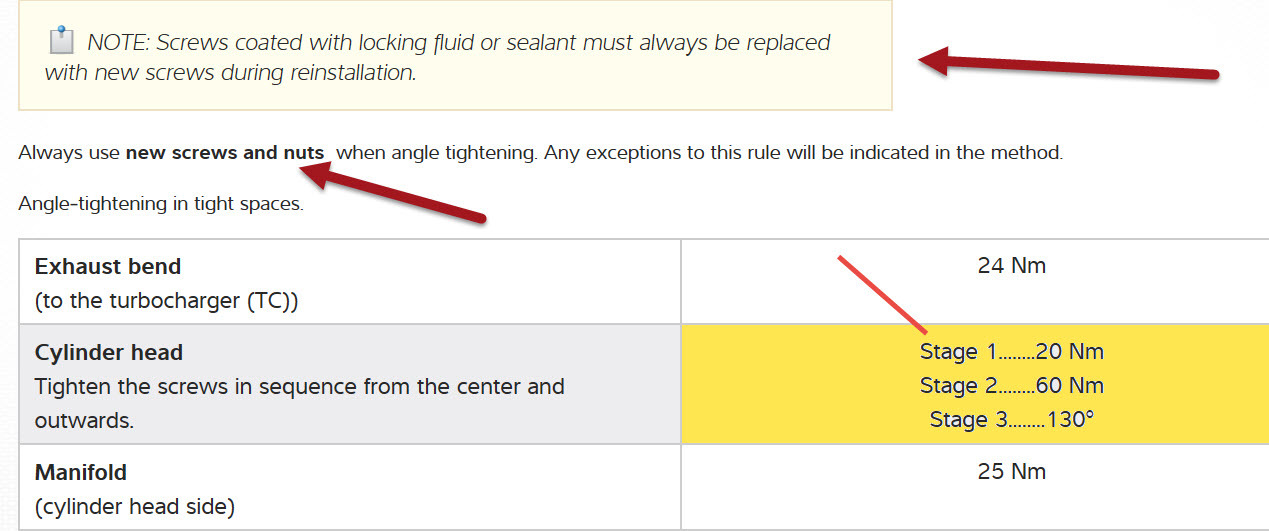
Task: Click the "Stage 1........20 Nm" line
Action: (x=1011, y=352)
